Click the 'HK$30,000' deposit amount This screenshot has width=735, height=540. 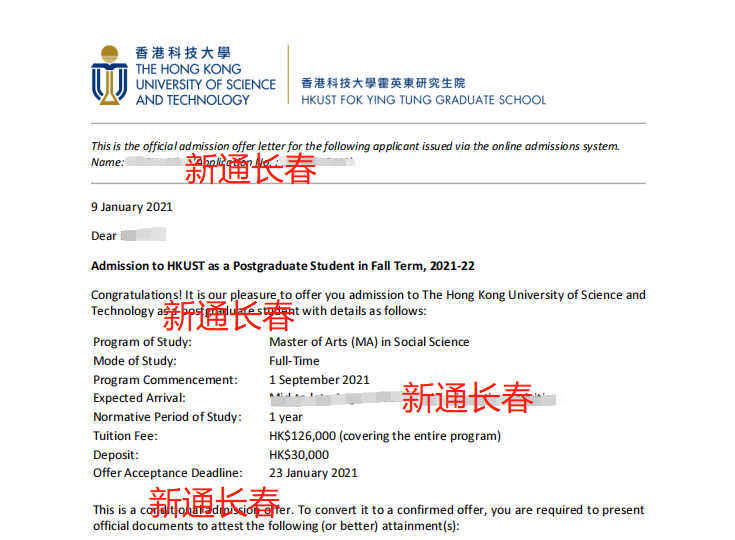[x=299, y=455]
